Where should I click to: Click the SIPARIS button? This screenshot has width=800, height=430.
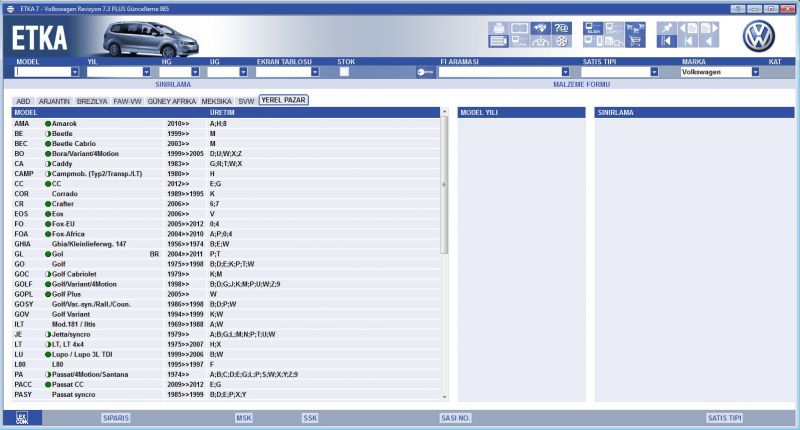click(116, 418)
